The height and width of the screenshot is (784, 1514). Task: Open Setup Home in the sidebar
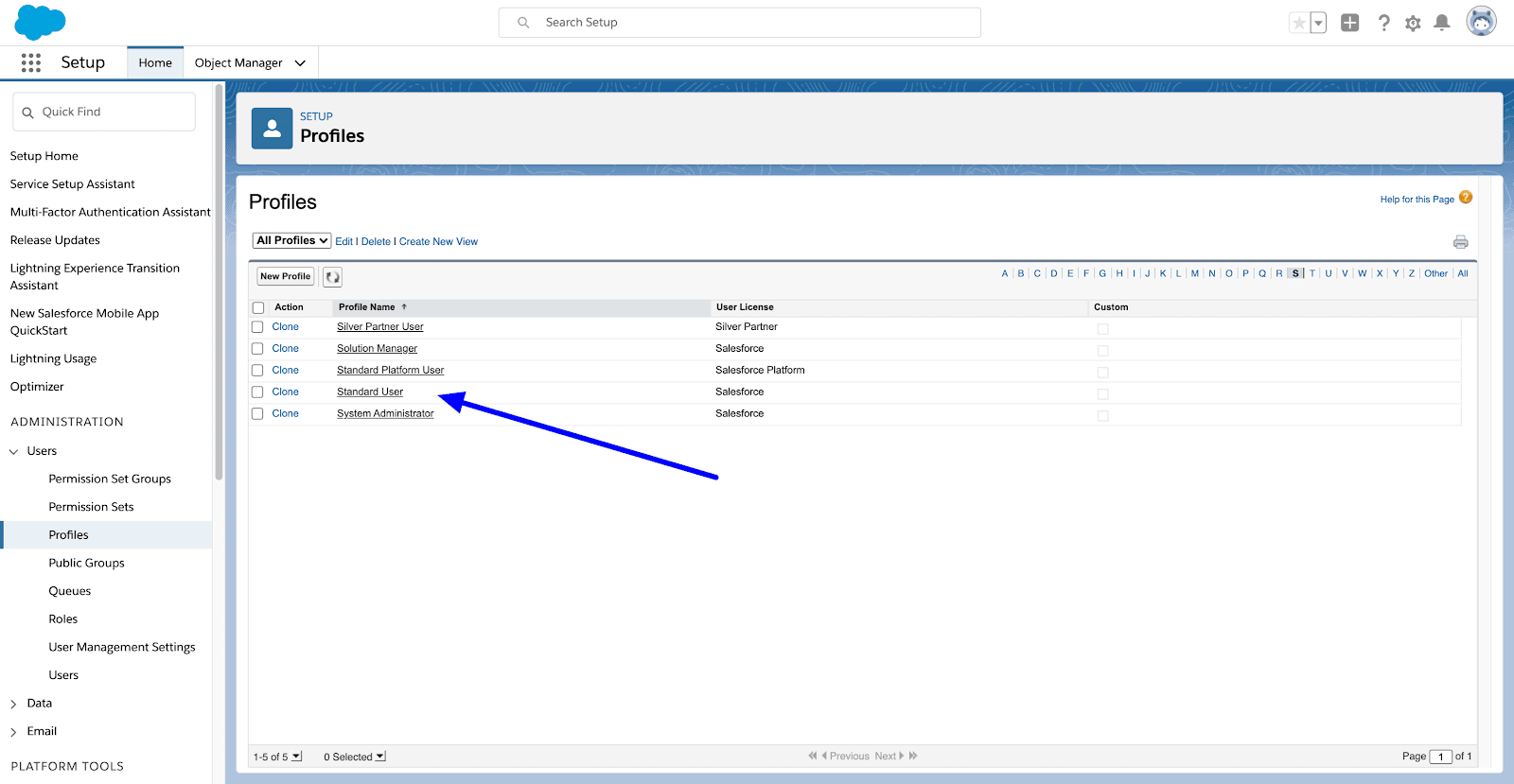44,156
